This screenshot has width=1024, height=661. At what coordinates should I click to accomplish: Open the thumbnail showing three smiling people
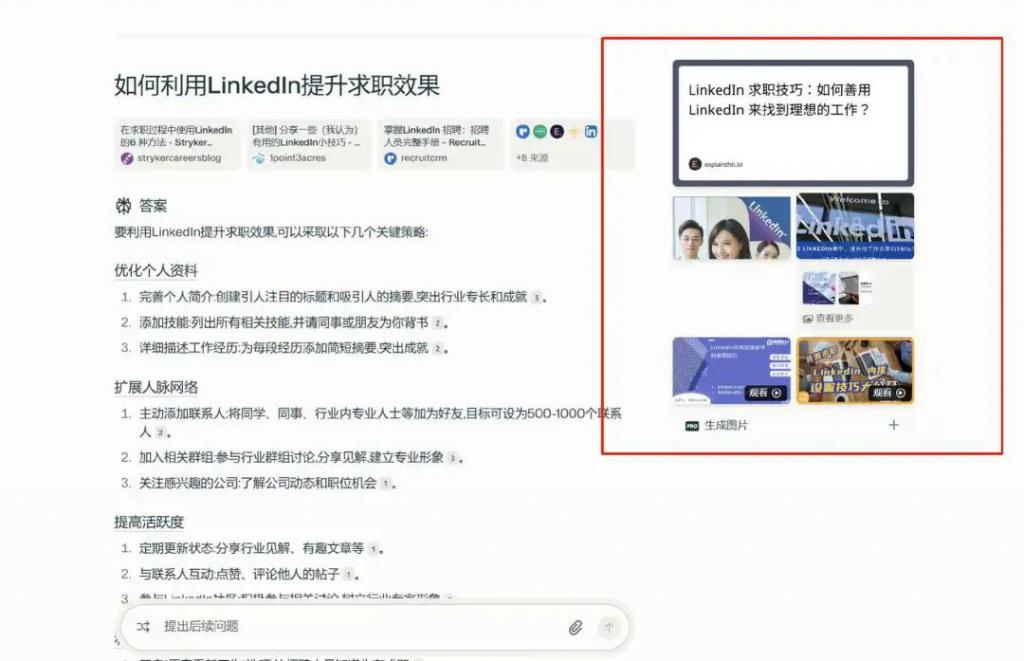point(732,227)
